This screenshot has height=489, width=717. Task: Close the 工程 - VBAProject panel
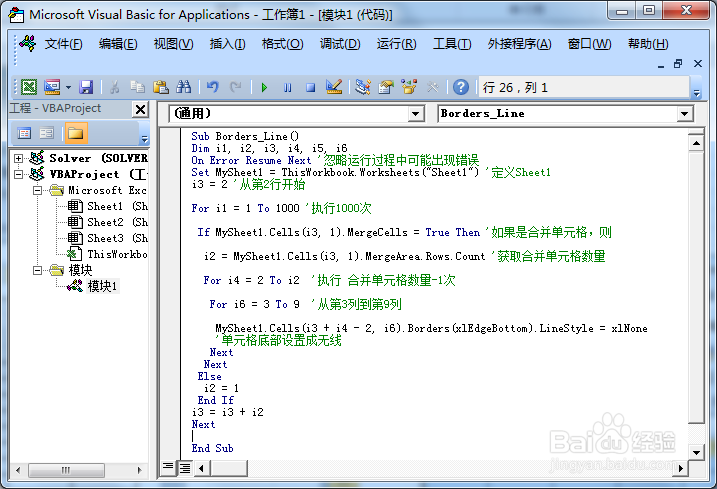click(140, 109)
